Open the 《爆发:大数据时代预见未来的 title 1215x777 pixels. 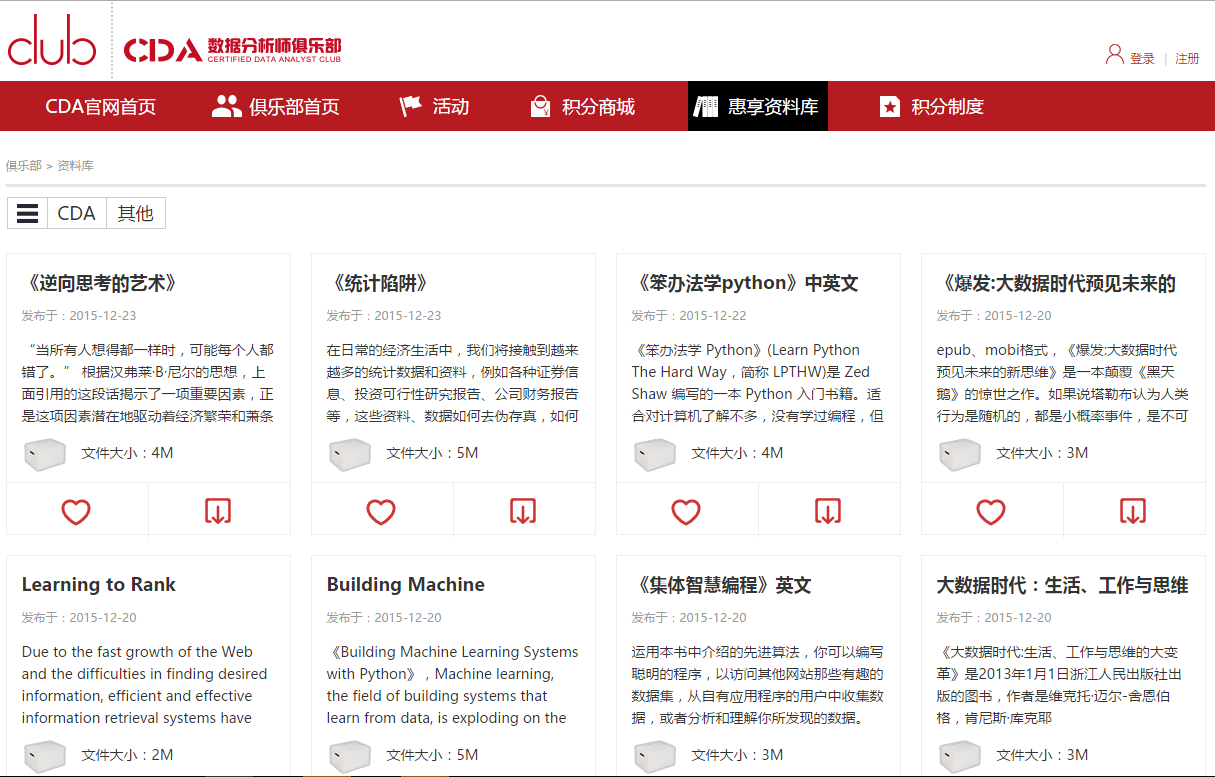click(x=1056, y=283)
